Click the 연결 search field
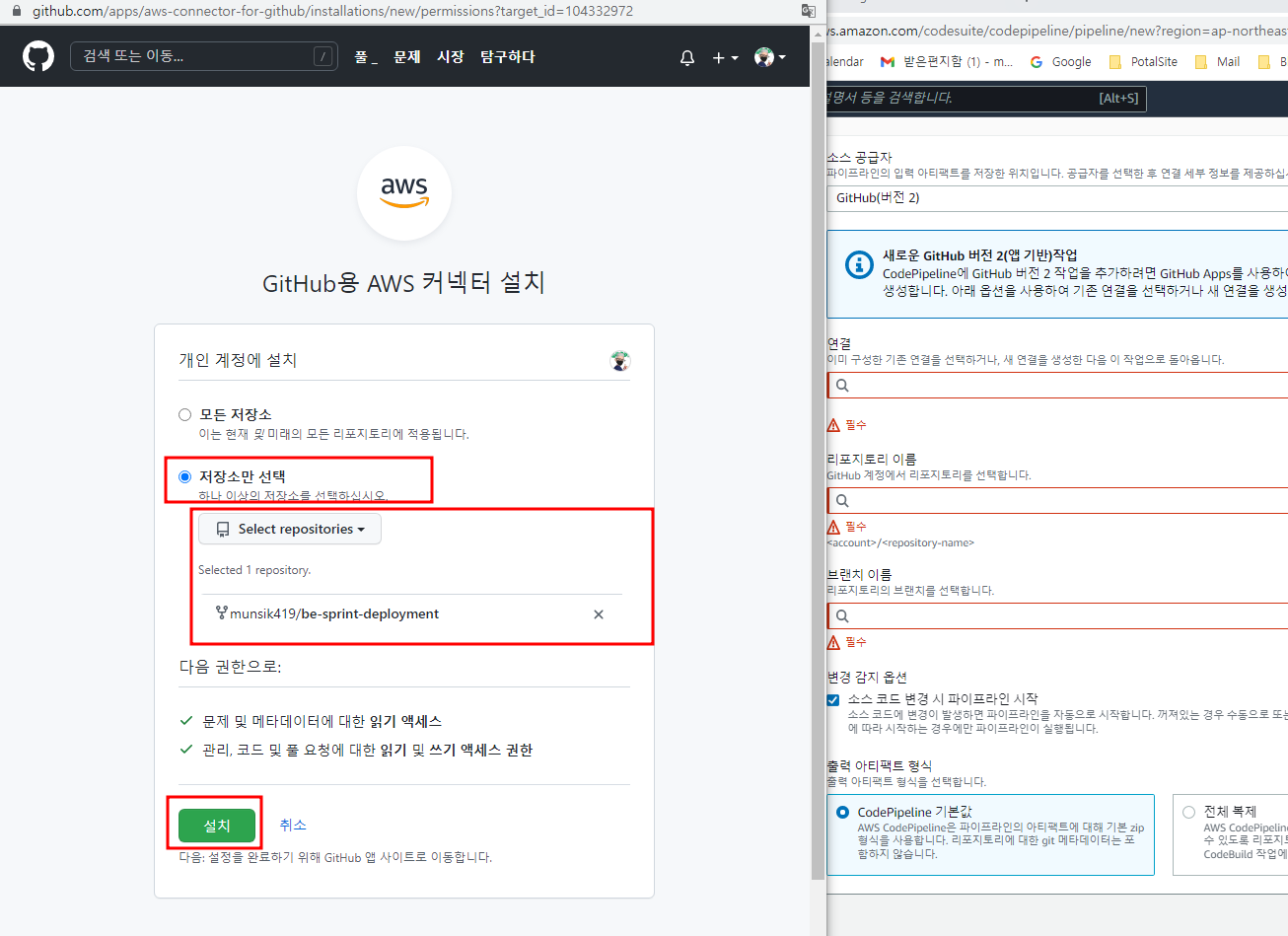Screen dimensions: 1288x936 [1057, 386]
